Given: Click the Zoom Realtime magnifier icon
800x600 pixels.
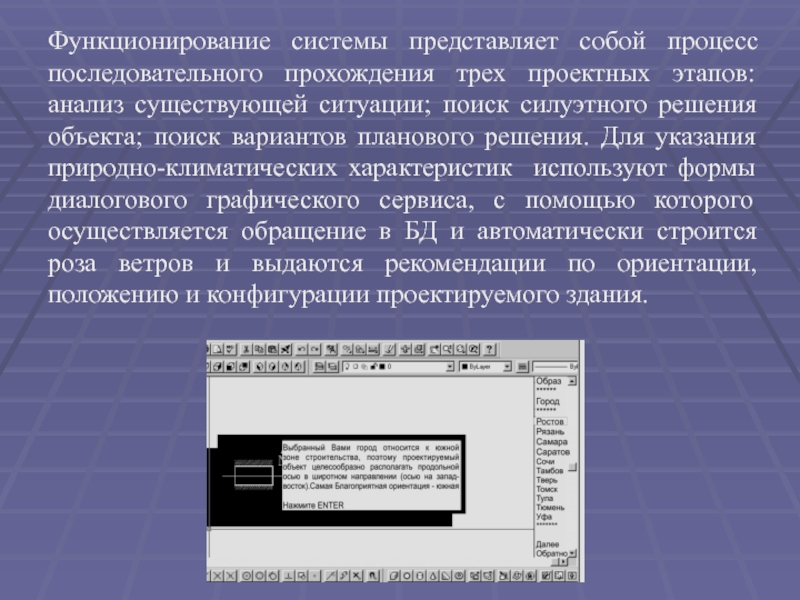Looking at the screenshot, I should [x=447, y=349].
